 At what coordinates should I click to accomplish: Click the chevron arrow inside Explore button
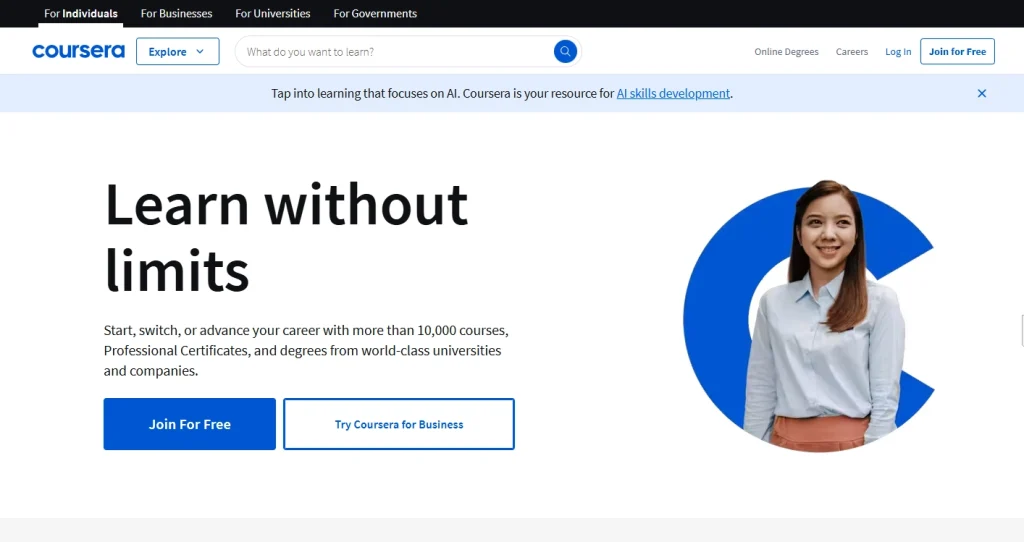[200, 52]
